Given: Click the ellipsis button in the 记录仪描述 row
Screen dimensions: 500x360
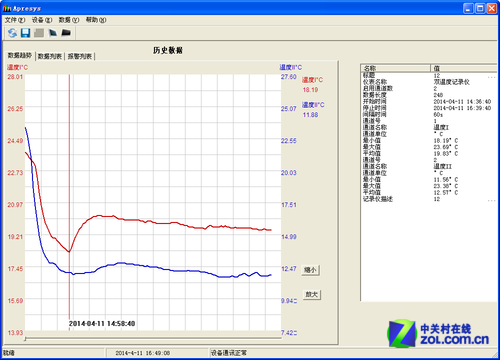Looking at the screenshot, I should (492, 200).
